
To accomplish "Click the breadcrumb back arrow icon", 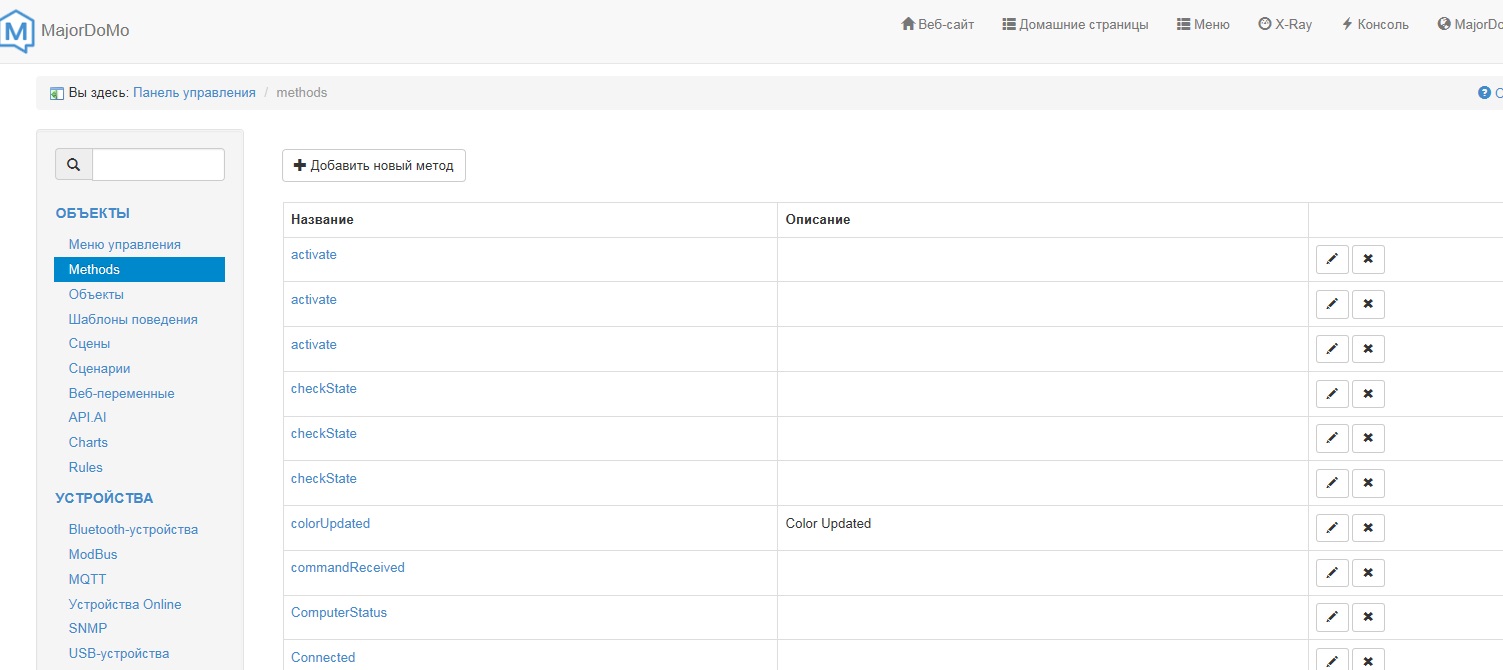I will pyautogui.click(x=57, y=93).
